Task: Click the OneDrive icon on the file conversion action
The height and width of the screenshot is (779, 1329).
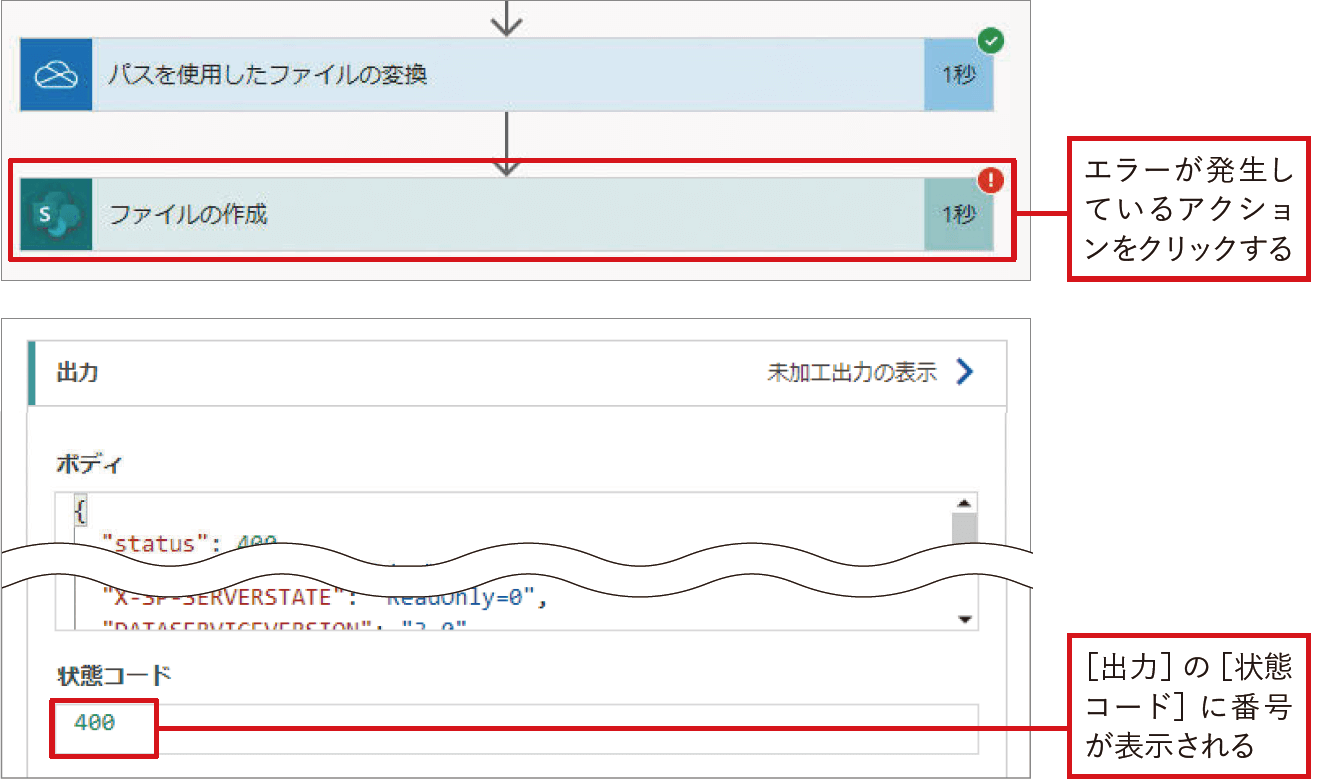Action: click(56, 75)
